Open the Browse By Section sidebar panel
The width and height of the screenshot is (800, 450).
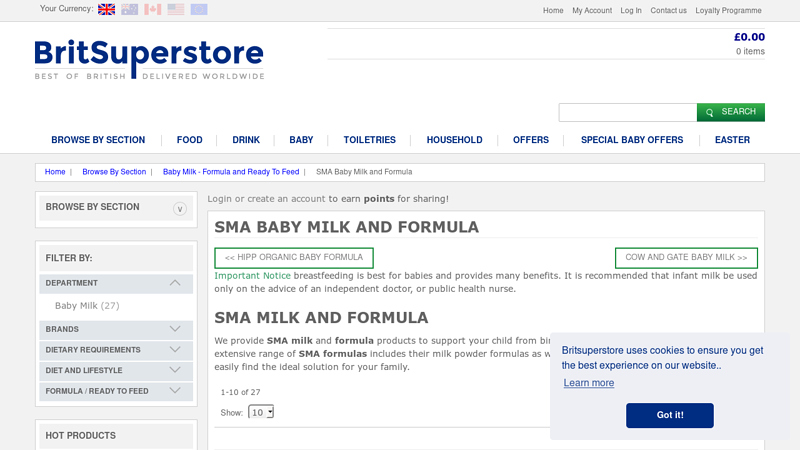click(116, 208)
